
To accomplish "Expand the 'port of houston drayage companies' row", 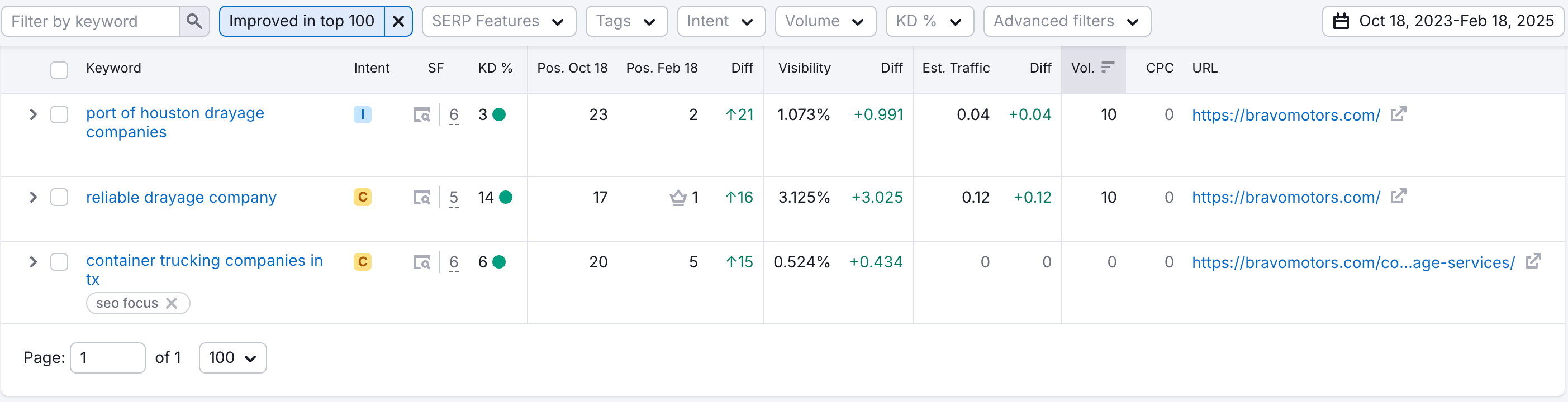I will 34,114.
